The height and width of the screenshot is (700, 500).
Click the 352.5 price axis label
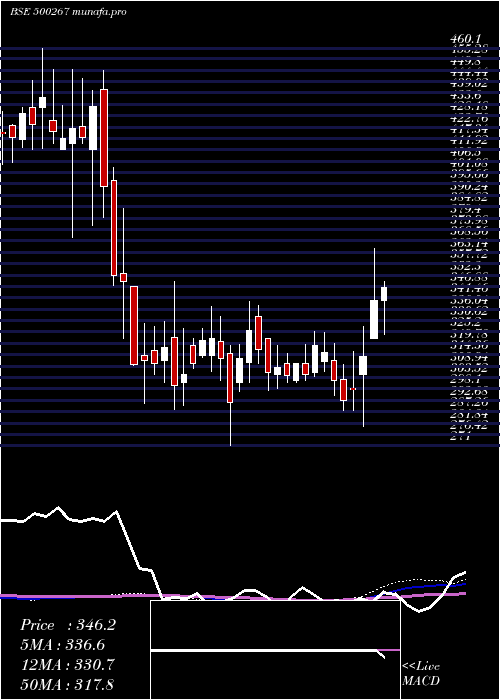click(465, 266)
